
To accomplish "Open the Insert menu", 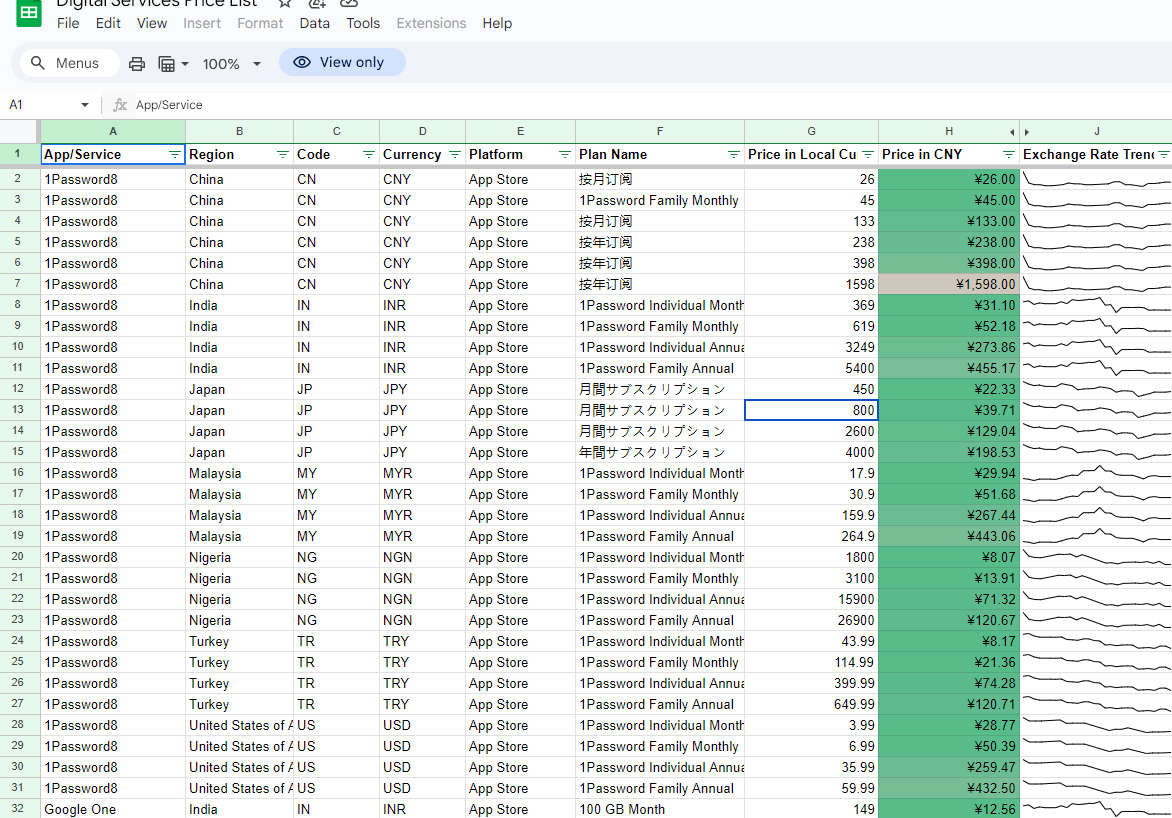I will (202, 23).
